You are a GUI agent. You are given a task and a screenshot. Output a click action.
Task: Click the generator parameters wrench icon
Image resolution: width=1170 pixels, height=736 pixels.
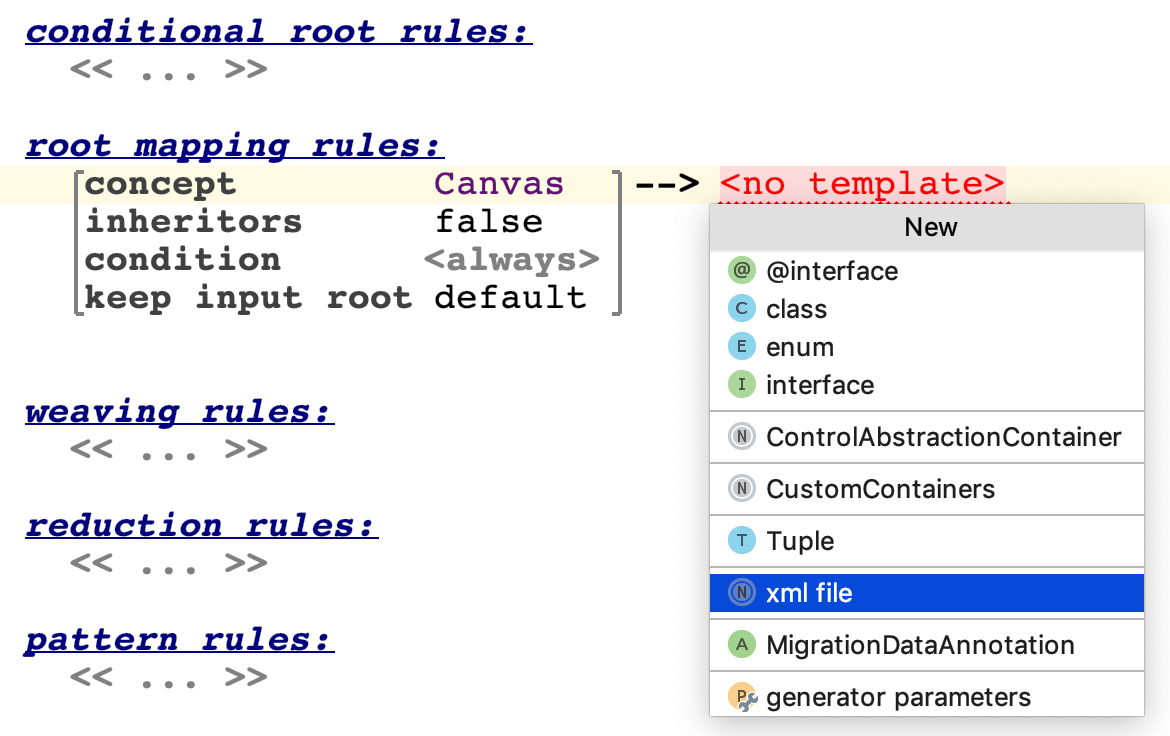click(743, 698)
